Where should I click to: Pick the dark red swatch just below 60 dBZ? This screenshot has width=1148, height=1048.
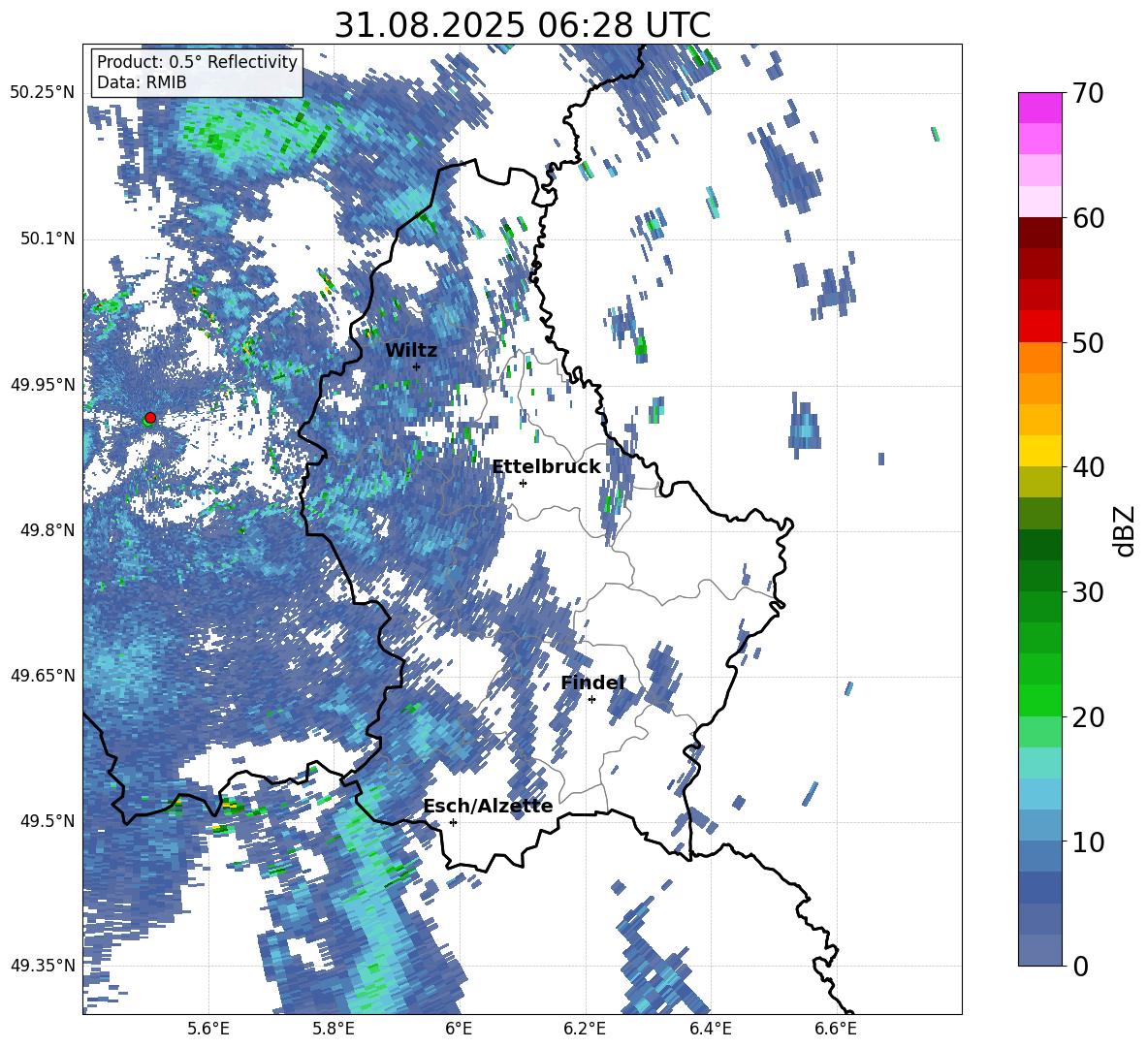click(x=1039, y=233)
